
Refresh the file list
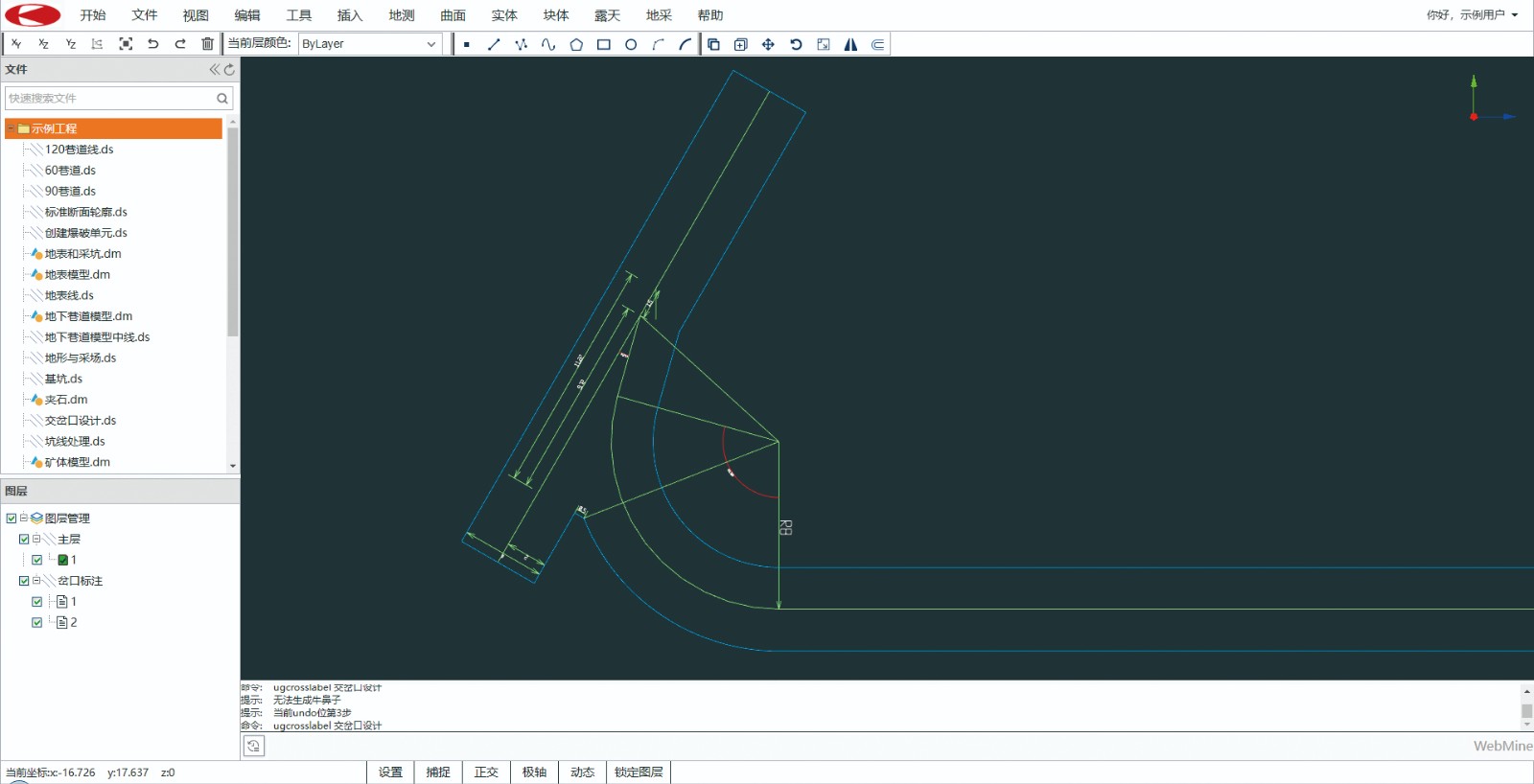coord(229,69)
